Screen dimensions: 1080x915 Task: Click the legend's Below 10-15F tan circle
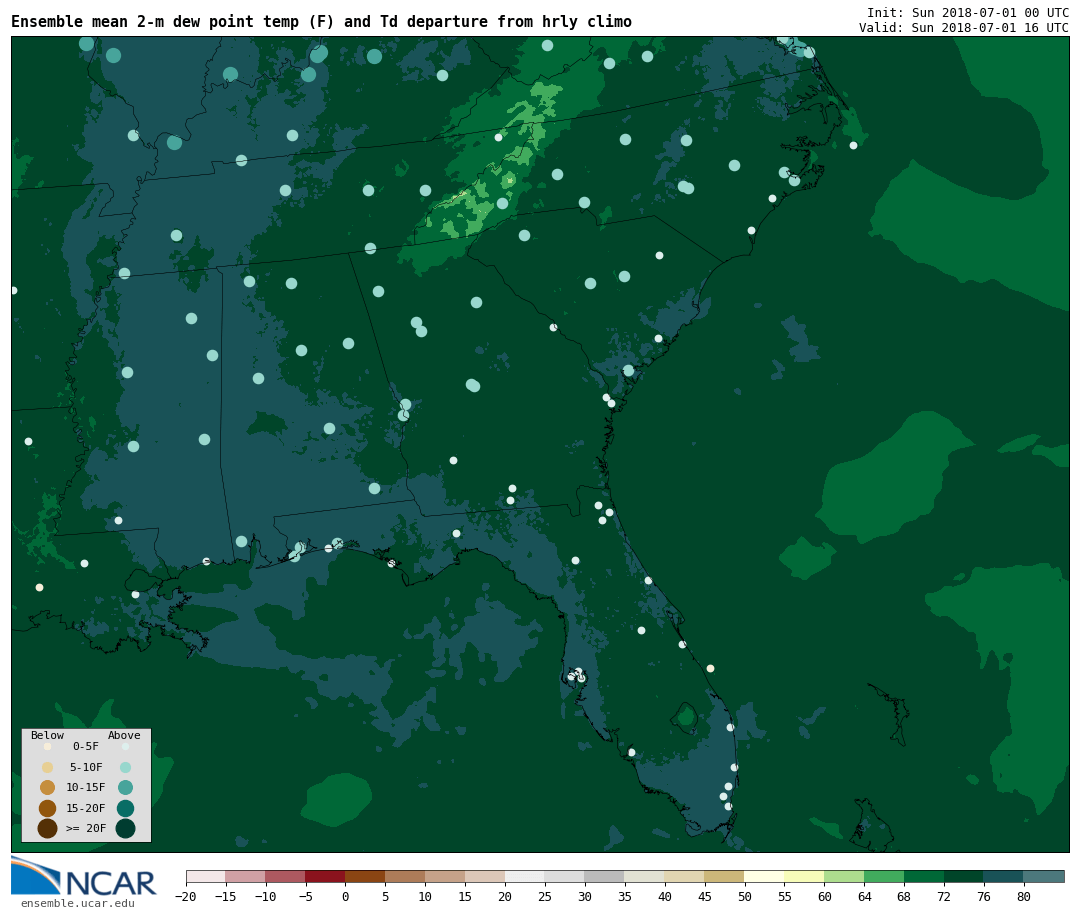coord(48,787)
